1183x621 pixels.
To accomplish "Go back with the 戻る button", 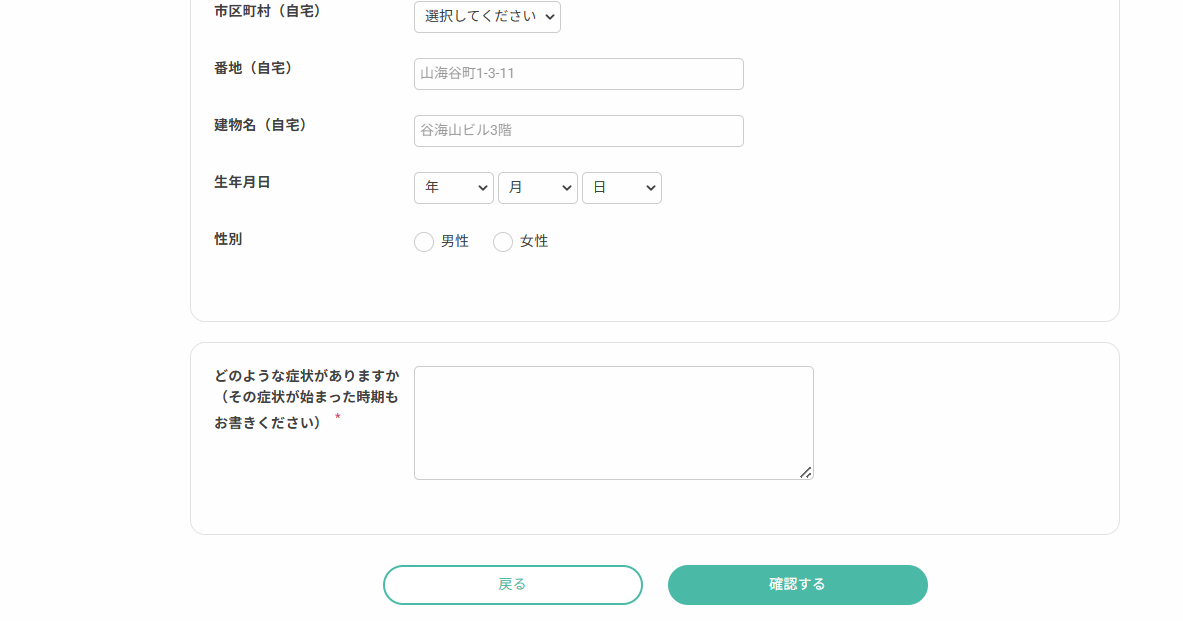I will (512, 585).
